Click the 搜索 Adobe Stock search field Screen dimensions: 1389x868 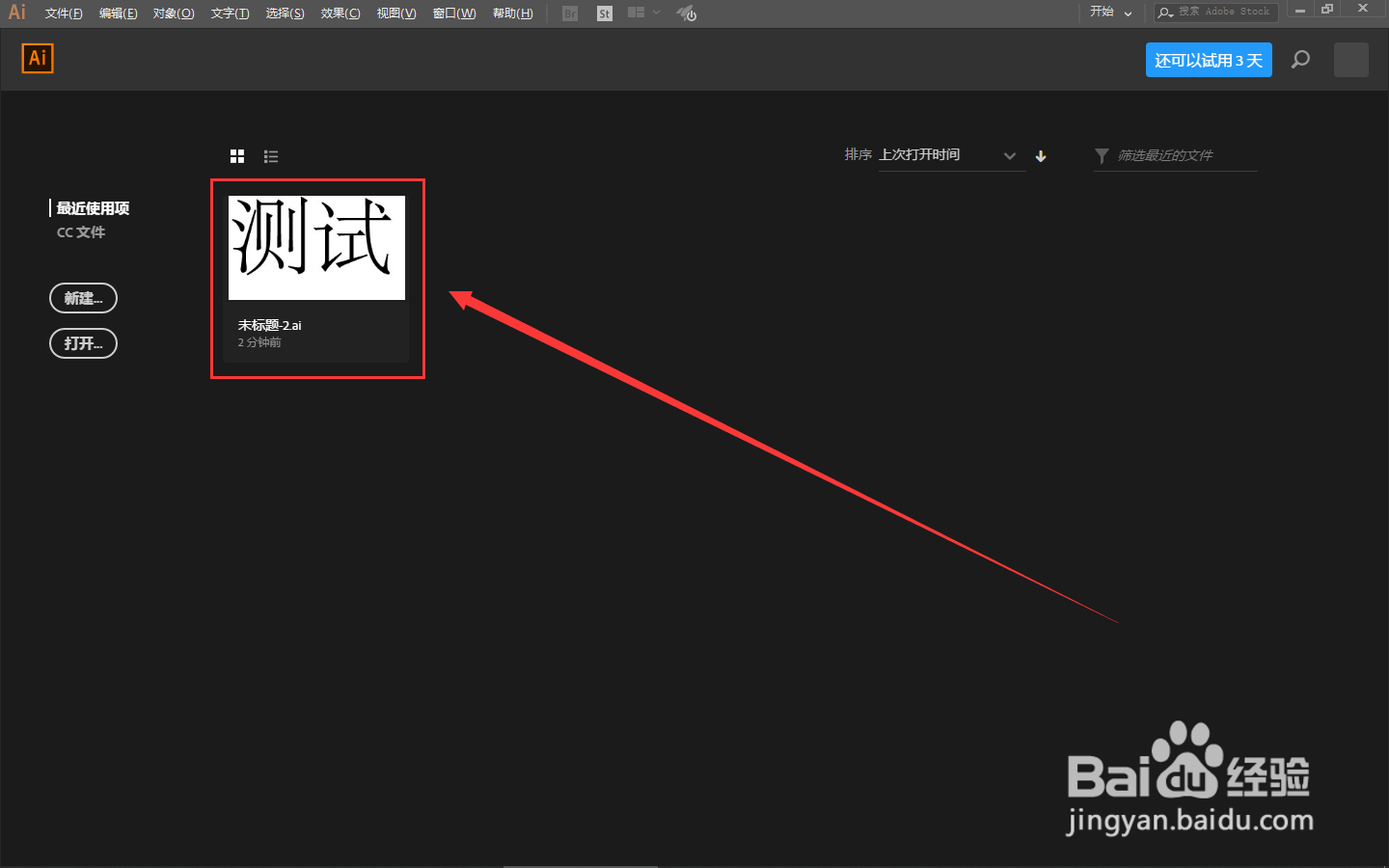1216,13
